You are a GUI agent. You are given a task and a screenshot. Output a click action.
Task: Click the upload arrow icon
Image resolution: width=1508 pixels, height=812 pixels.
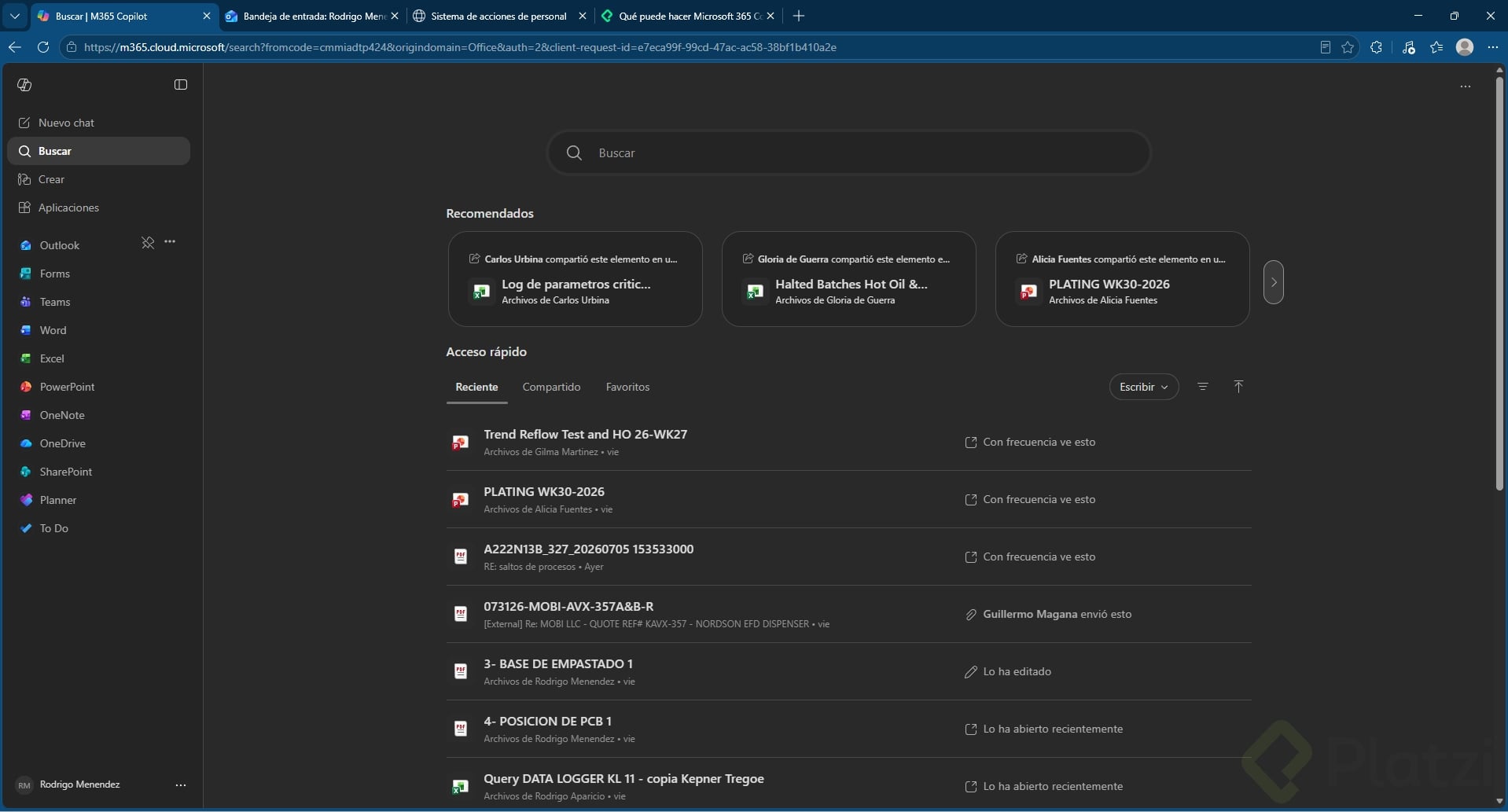pyautogui.click(x=1238, y=387)
